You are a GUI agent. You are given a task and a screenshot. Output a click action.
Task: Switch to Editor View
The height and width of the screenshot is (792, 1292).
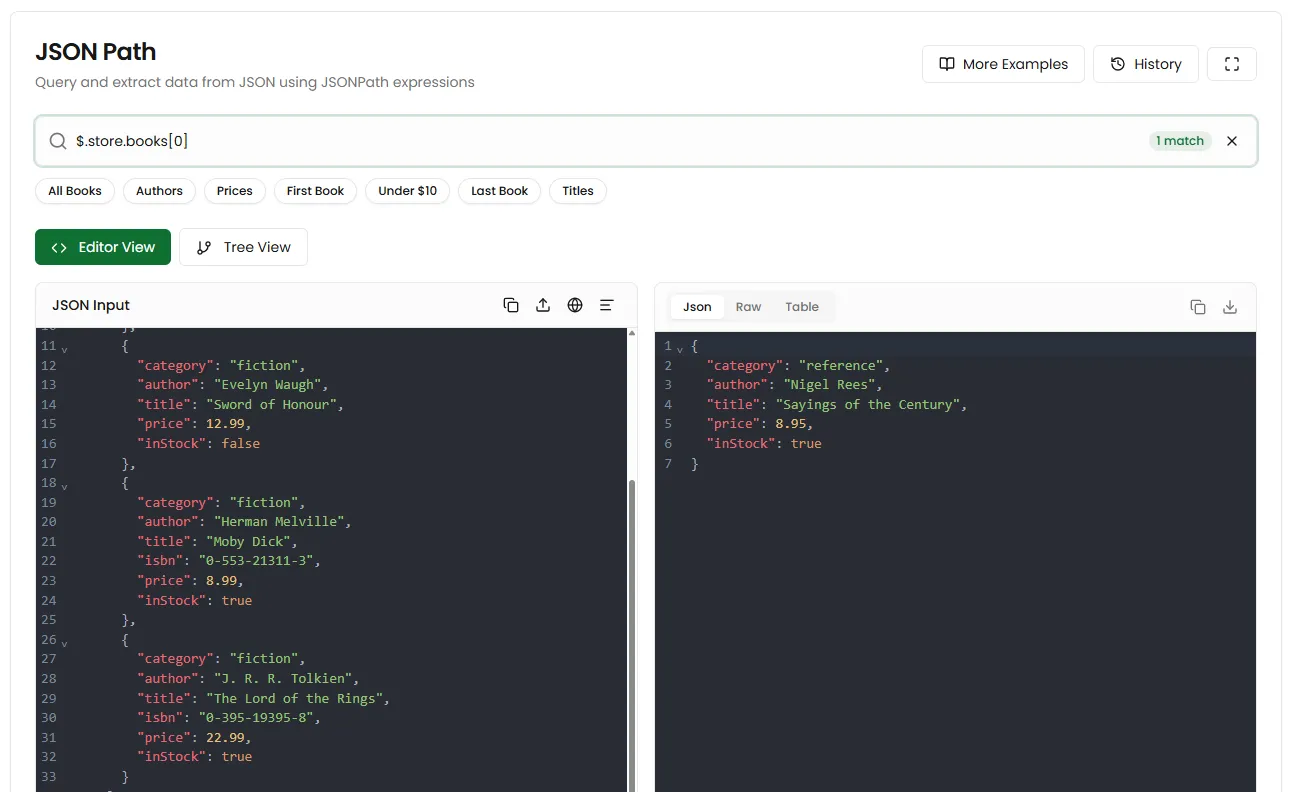click(x=102, y=247)
